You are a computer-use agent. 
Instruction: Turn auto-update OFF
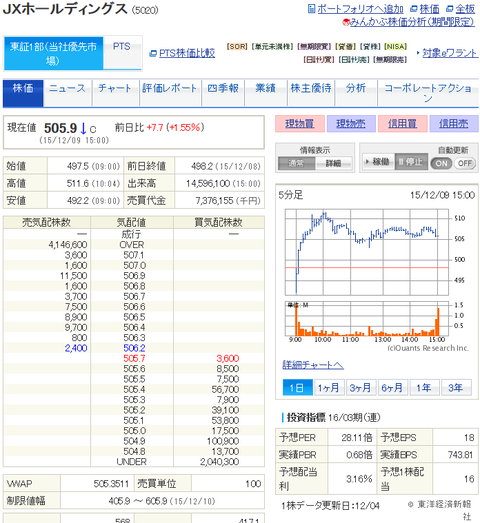pyautogui.click(x=465, y=163)
